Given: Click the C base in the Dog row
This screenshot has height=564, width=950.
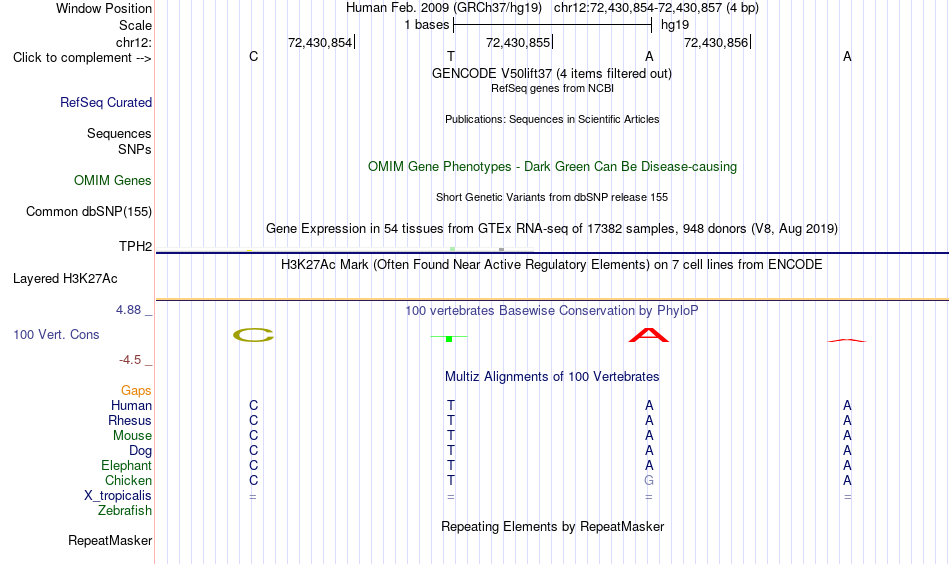Looking at the screenshot, I should (253, 451).
